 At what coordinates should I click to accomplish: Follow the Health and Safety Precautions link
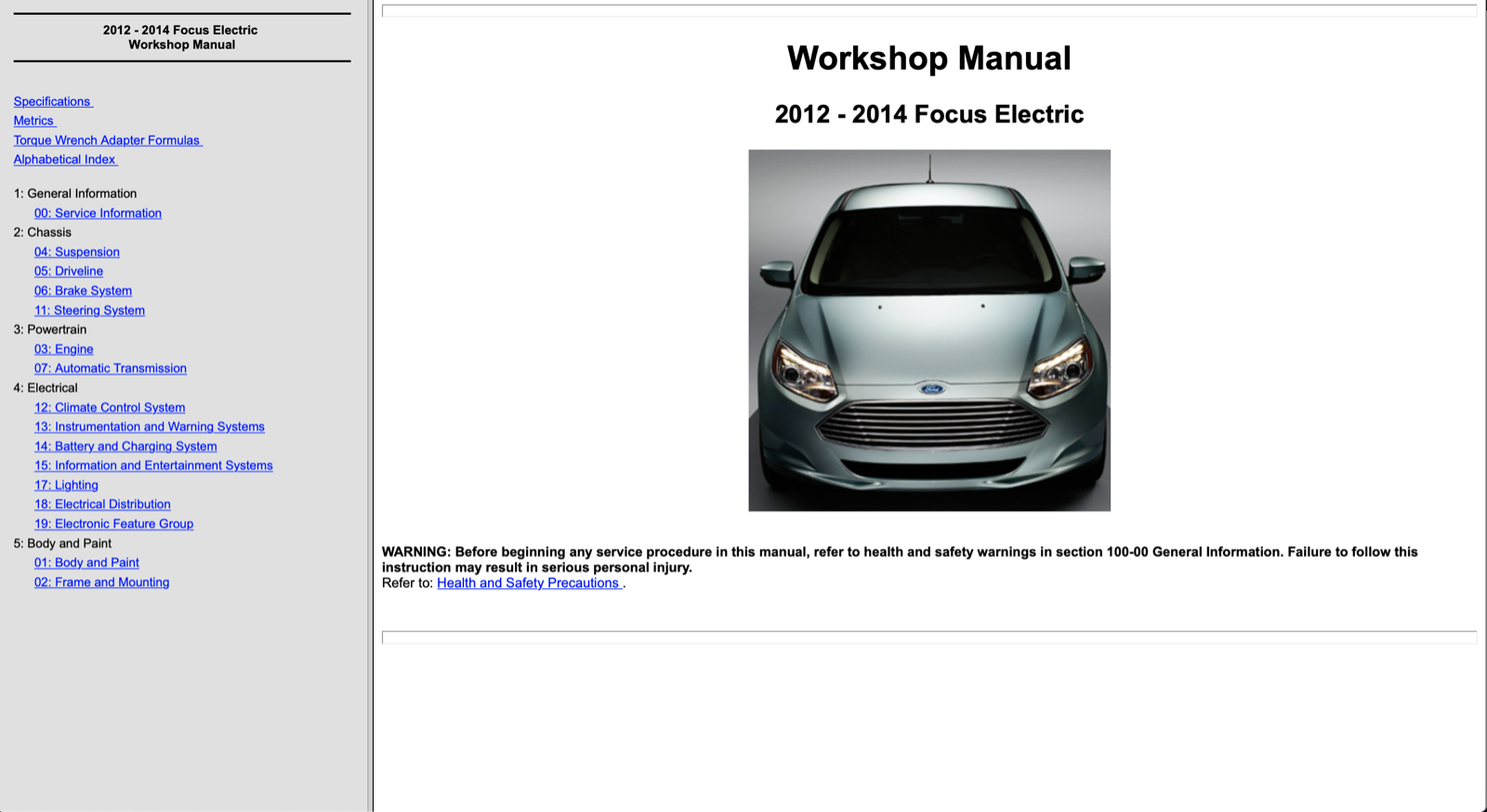528,583
